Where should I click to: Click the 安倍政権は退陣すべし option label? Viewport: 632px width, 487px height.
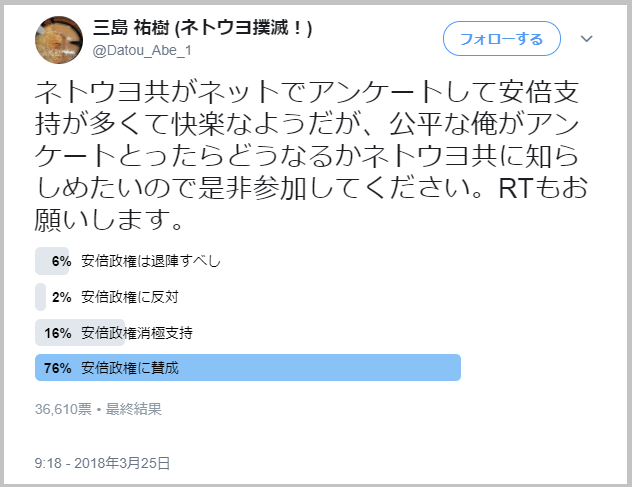tap(151, 261)
